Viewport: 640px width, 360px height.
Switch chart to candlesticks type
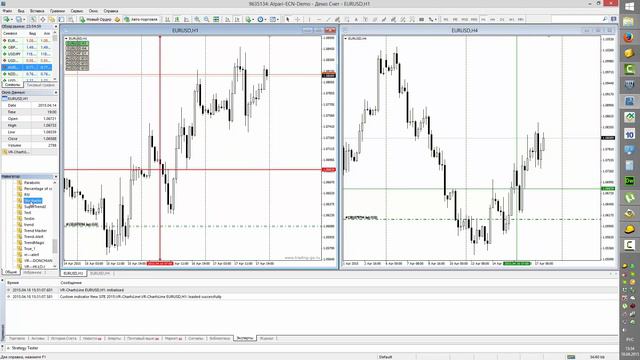click(177, 19)
